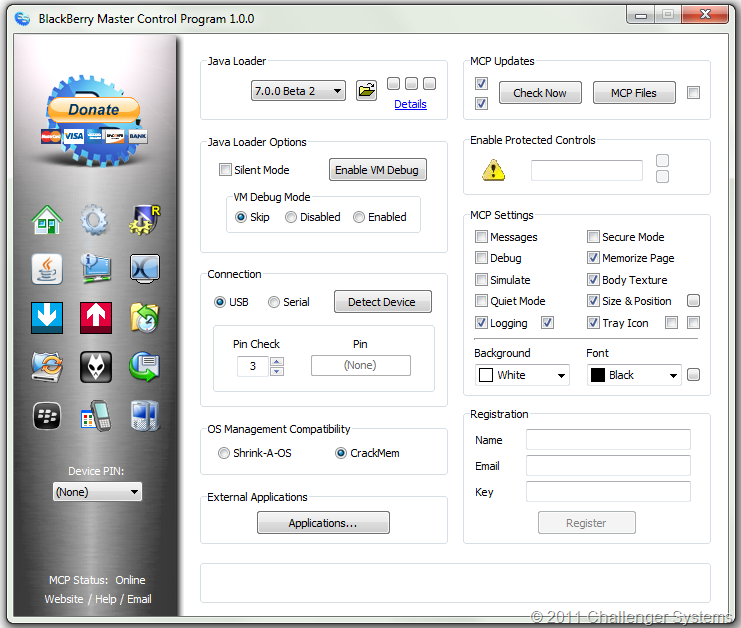Toggle the Debug checkbox

[x=481, y=258]
